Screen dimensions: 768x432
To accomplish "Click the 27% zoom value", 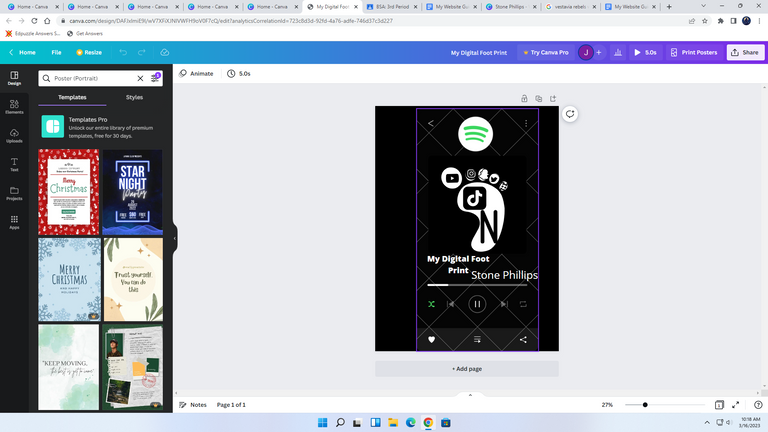I will [607, 405].
